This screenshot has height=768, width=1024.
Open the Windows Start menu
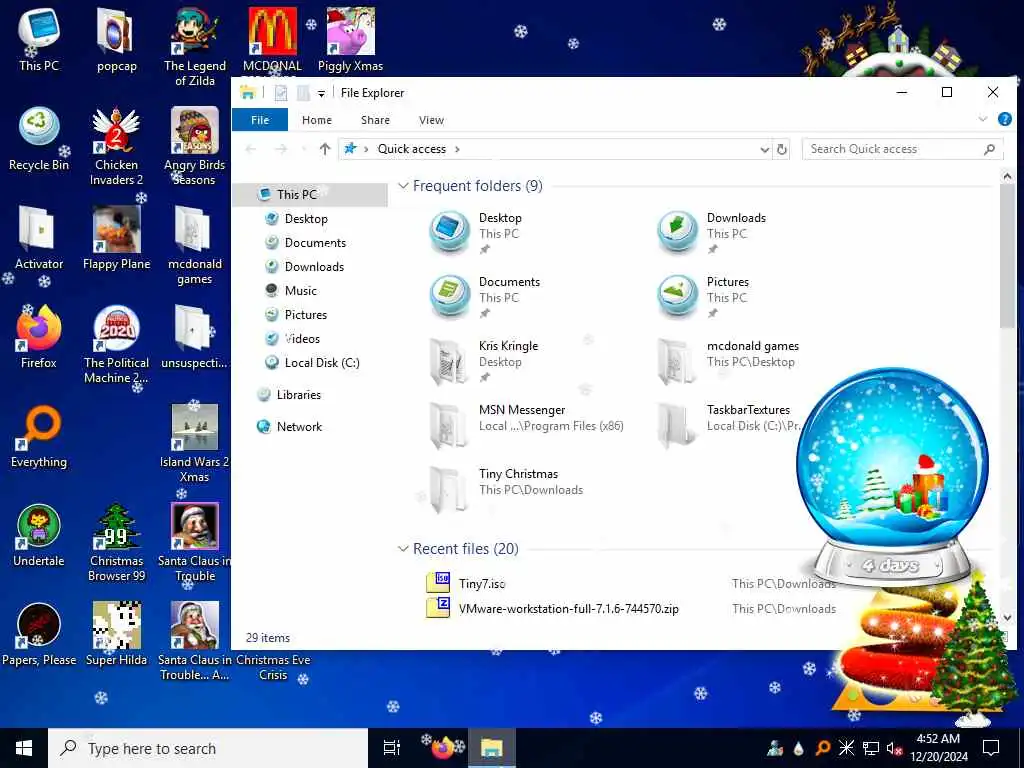[x=24, y=748]
